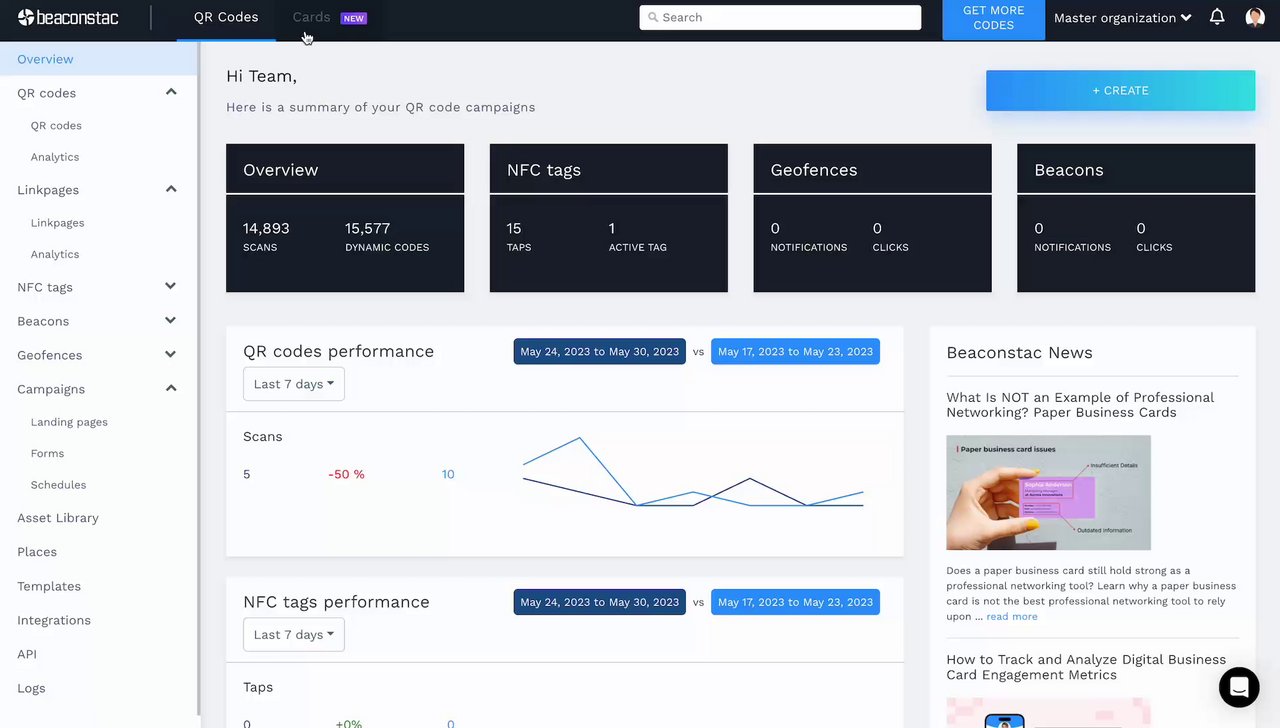This screenshot has width=1280, height=728.
Task: Open Last 7 days dropdown for QR codes
Action: tap(294, 384)
